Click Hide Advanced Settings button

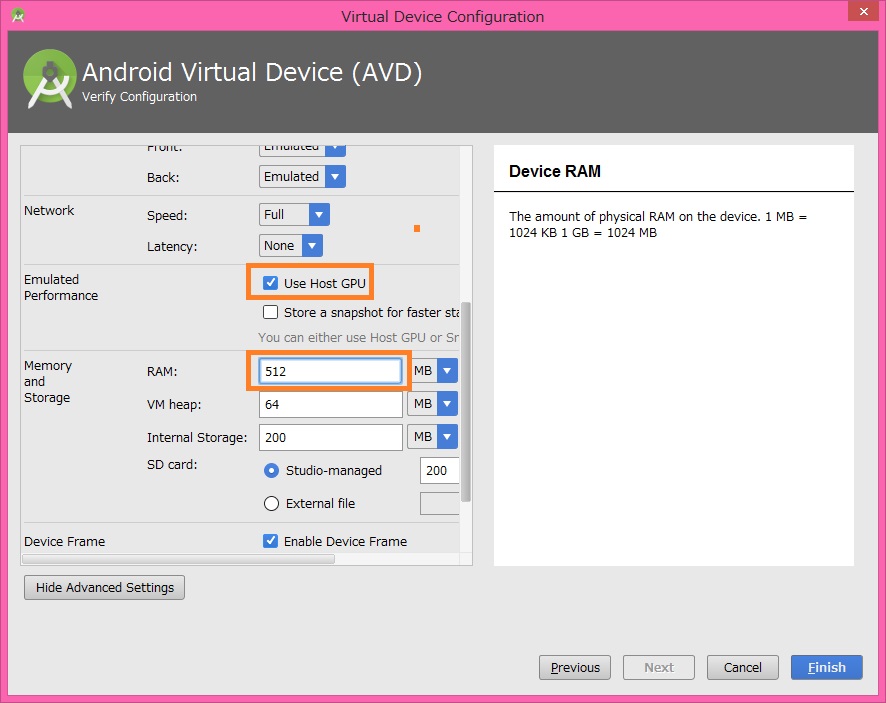pos(105,587)
